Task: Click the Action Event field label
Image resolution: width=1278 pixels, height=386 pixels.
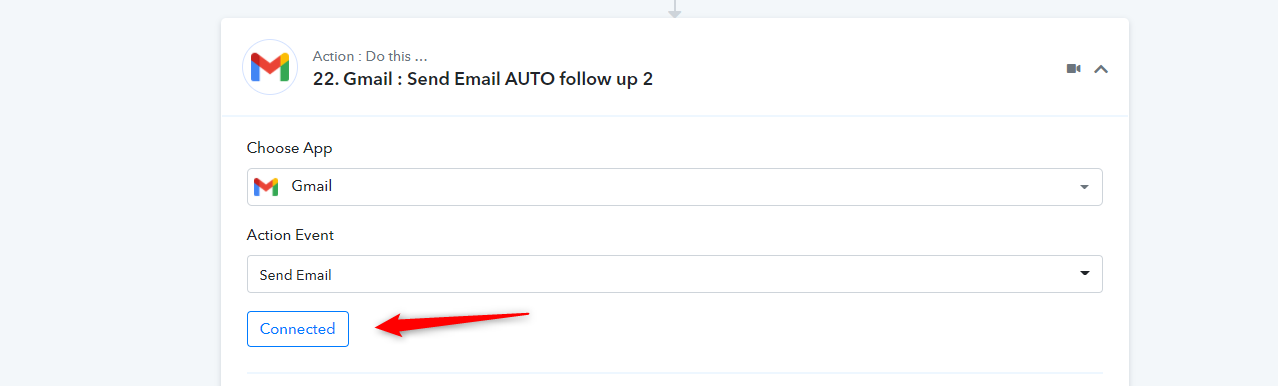Action: (x=290, y=235)
